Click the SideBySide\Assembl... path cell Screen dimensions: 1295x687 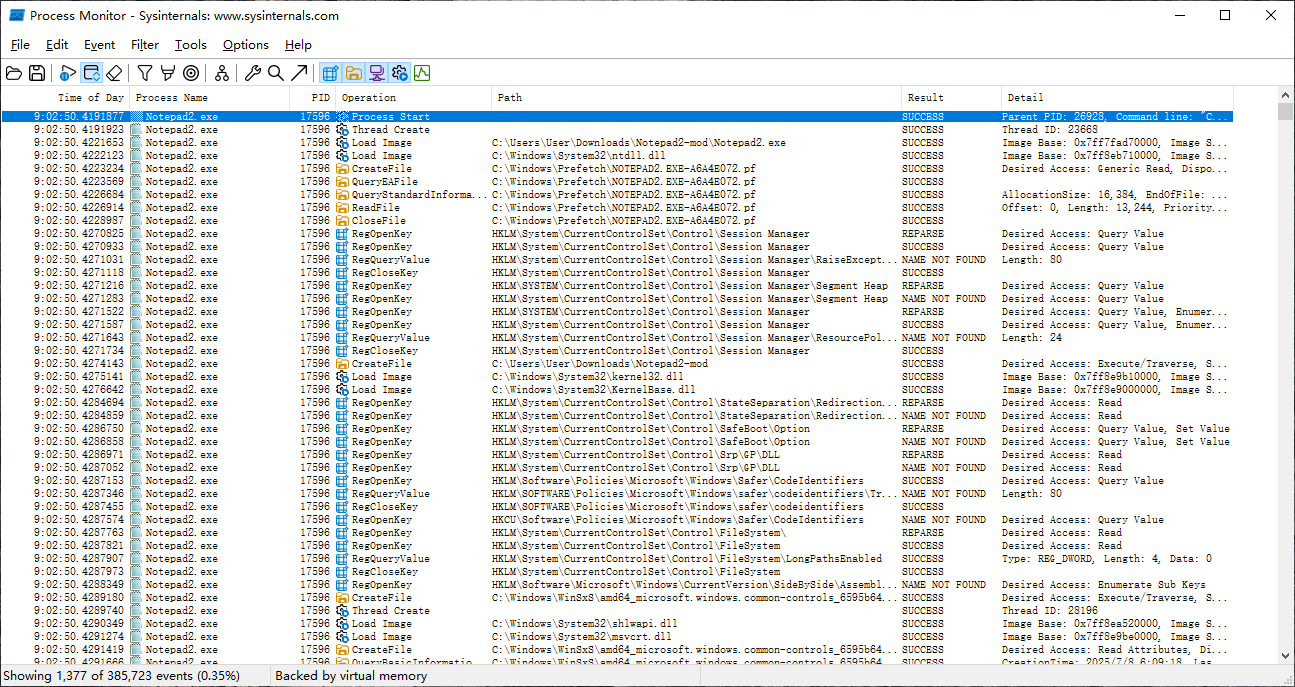point(692,585)
